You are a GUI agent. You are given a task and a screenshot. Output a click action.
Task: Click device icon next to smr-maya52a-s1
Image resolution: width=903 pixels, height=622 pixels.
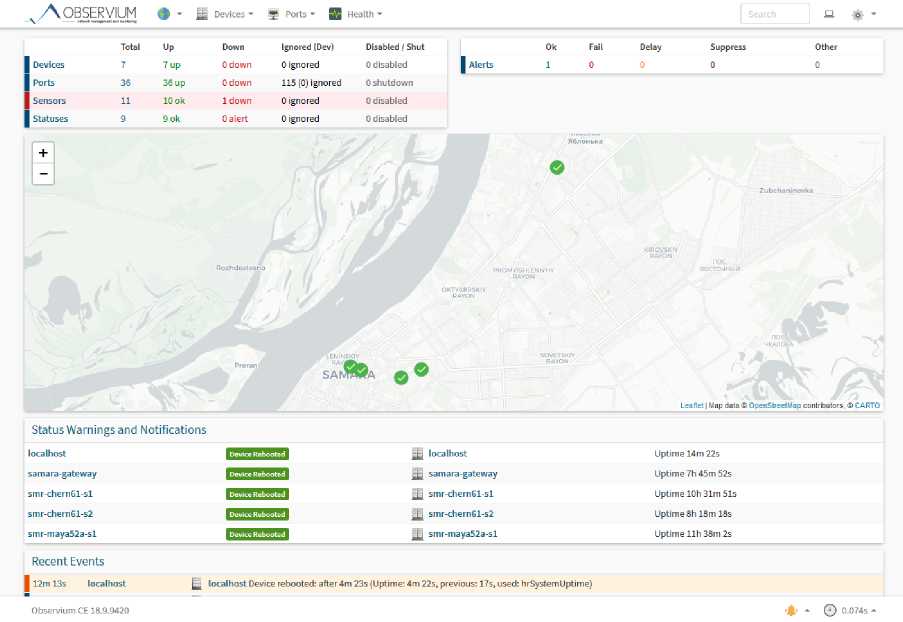418,534
